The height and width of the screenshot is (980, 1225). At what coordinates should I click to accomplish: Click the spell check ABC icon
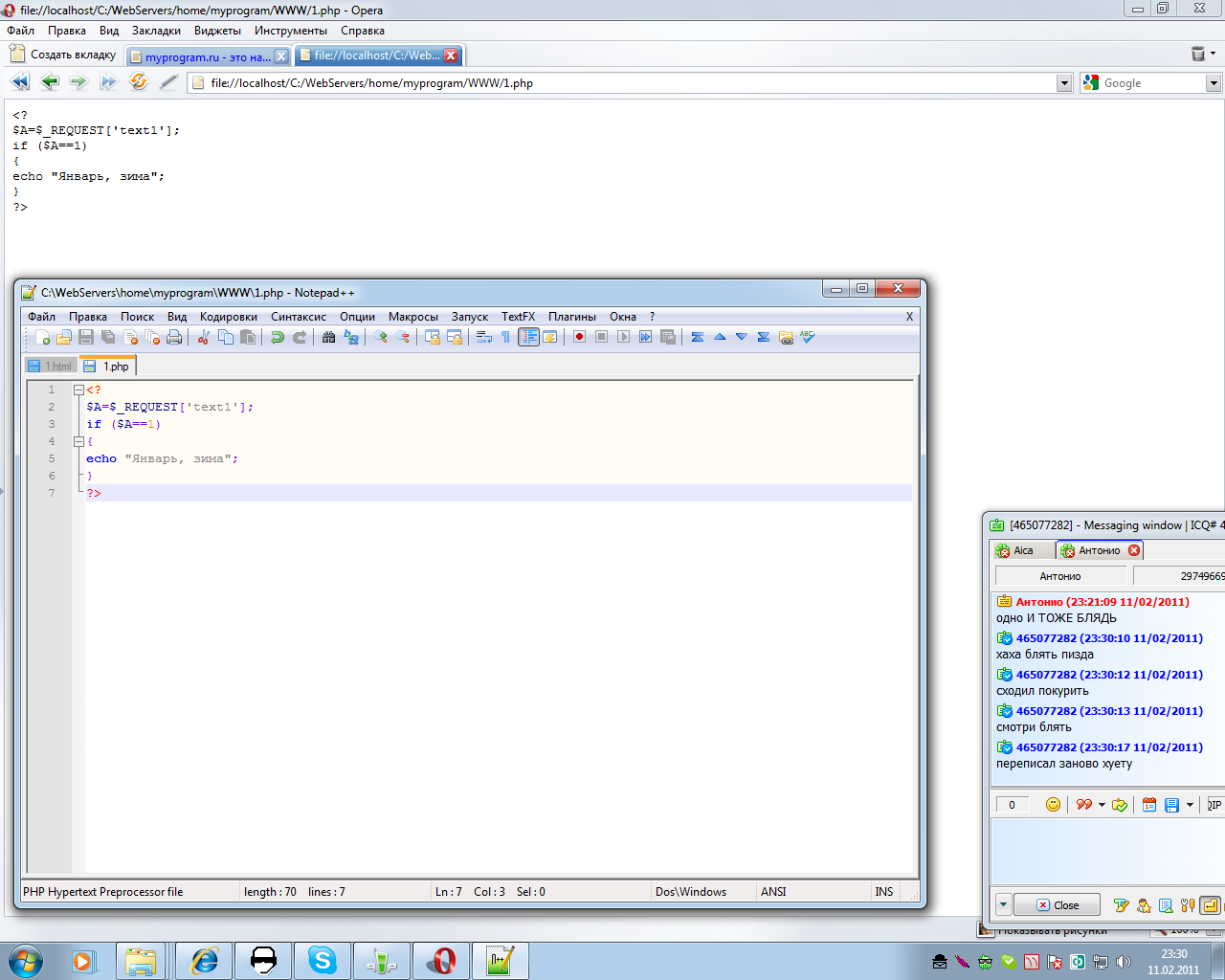tap(808, 337)
